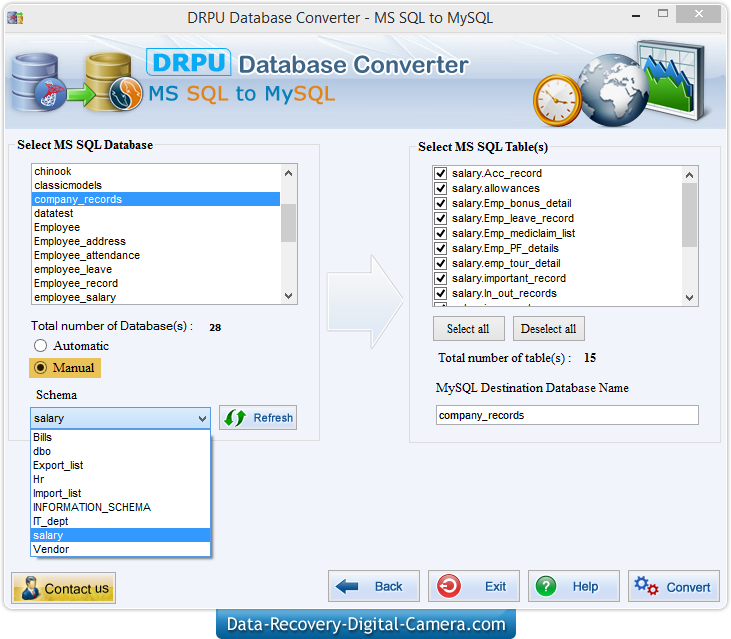Viewport: 731px width, 639px height.
Task: Uncheck salary.Emp_PF_details table
Action: [441, 248]
